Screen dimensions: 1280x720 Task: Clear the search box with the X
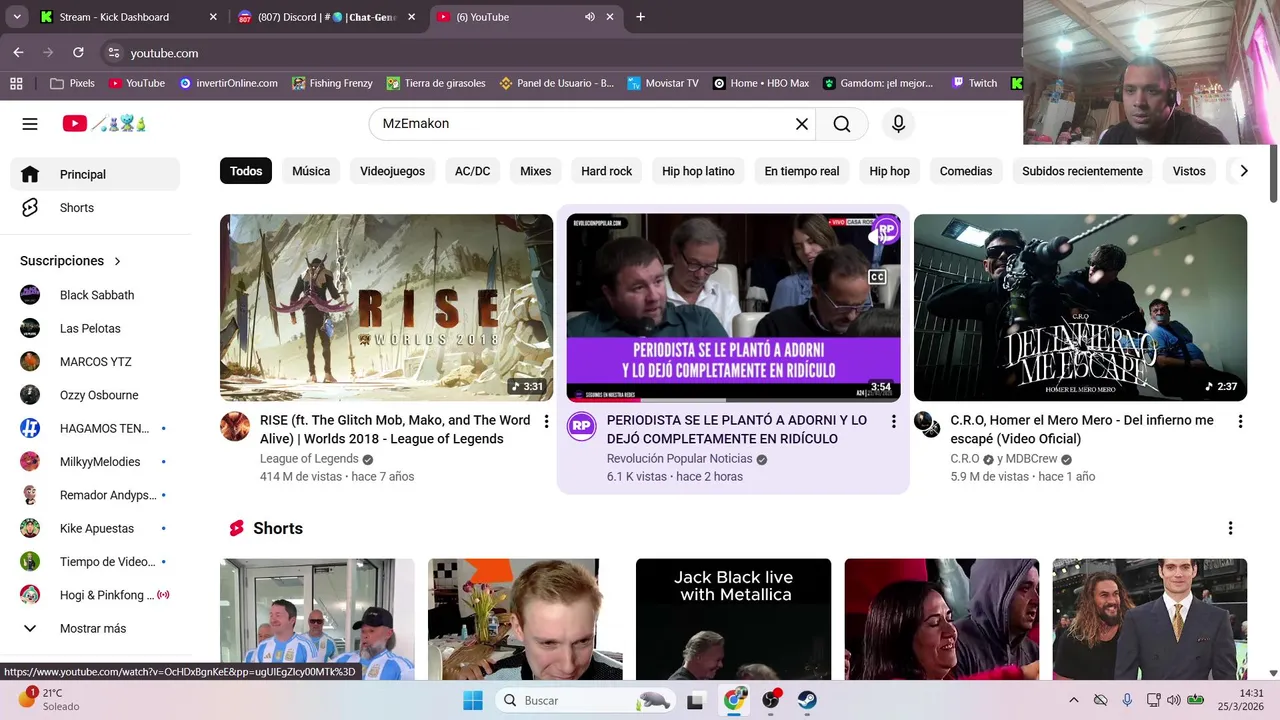[802, 124]
